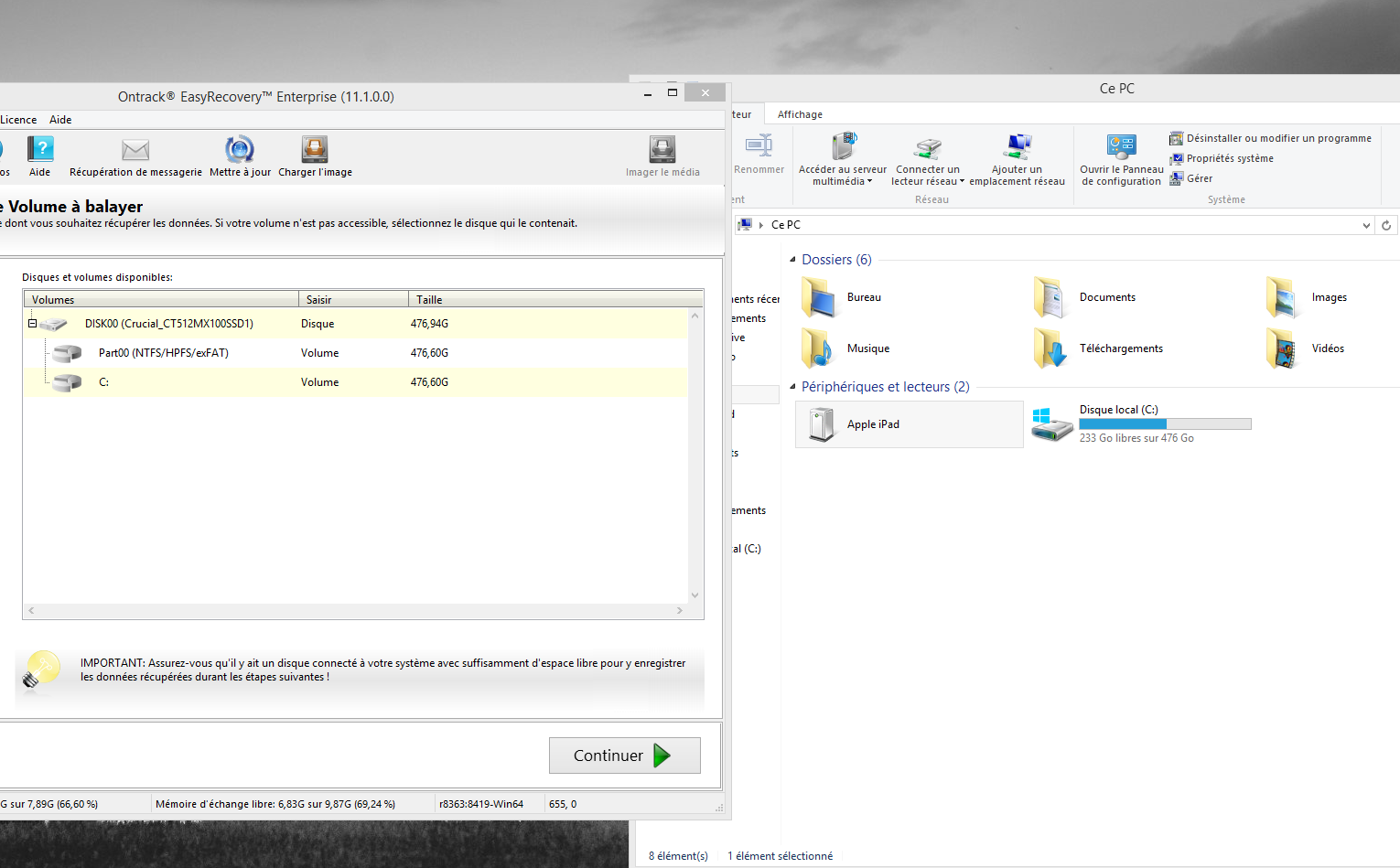
Task: Open the Licence menu
Action: pos(18,120)
